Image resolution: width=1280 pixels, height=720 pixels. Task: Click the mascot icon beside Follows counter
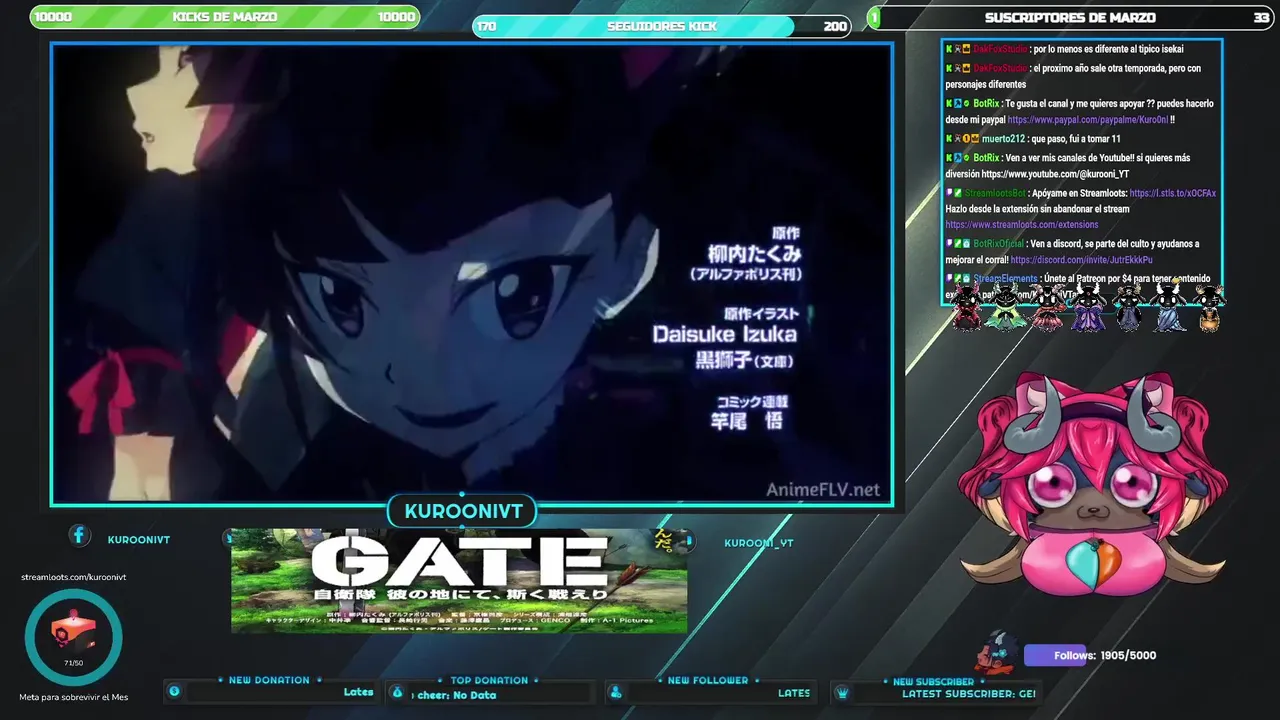(997, 652)
